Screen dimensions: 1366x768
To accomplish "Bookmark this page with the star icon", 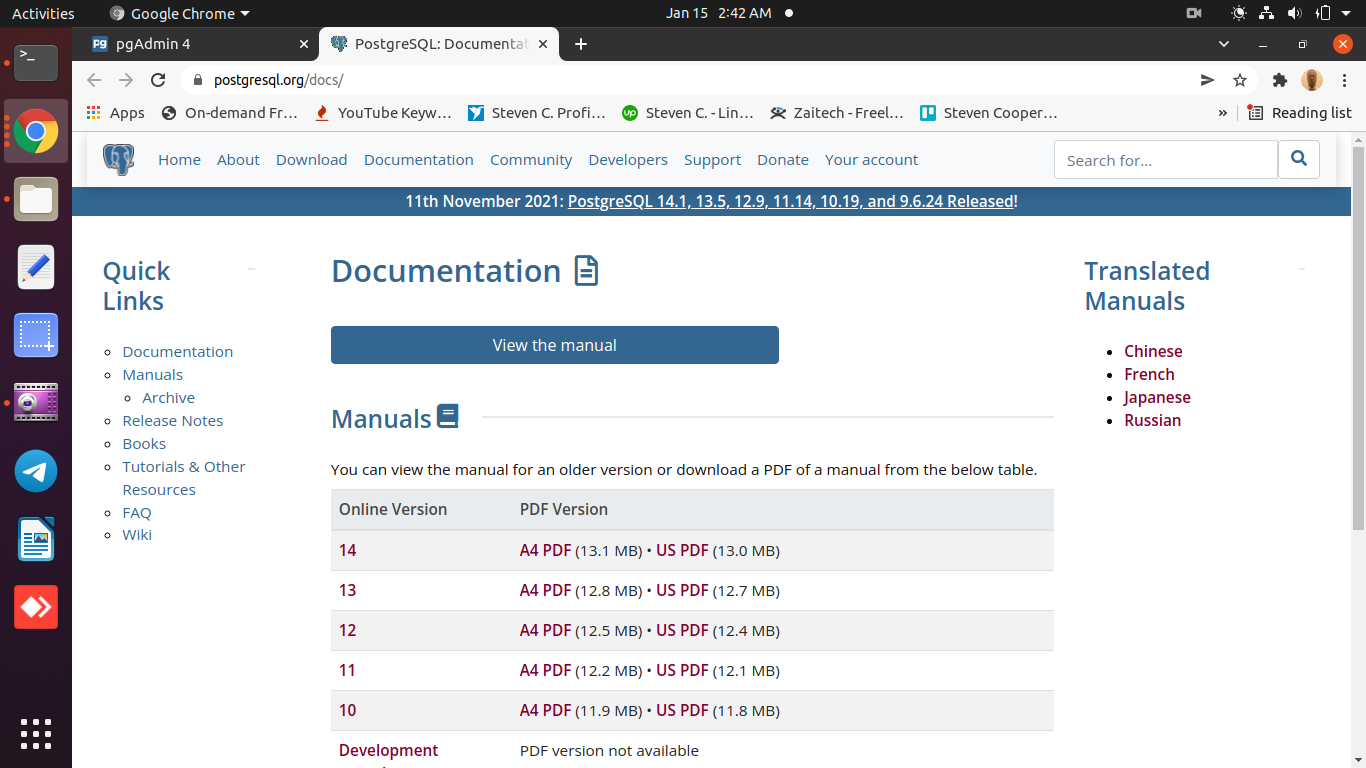I will (x=1240, y=80).
